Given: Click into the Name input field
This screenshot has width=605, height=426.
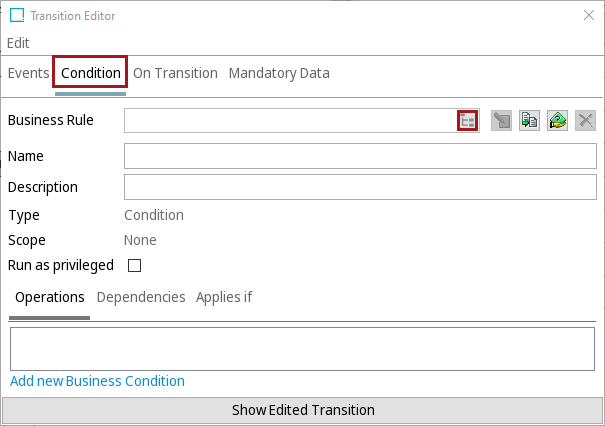Looking at the screenshot, I should pyautogui.click(x=360, y=156).
